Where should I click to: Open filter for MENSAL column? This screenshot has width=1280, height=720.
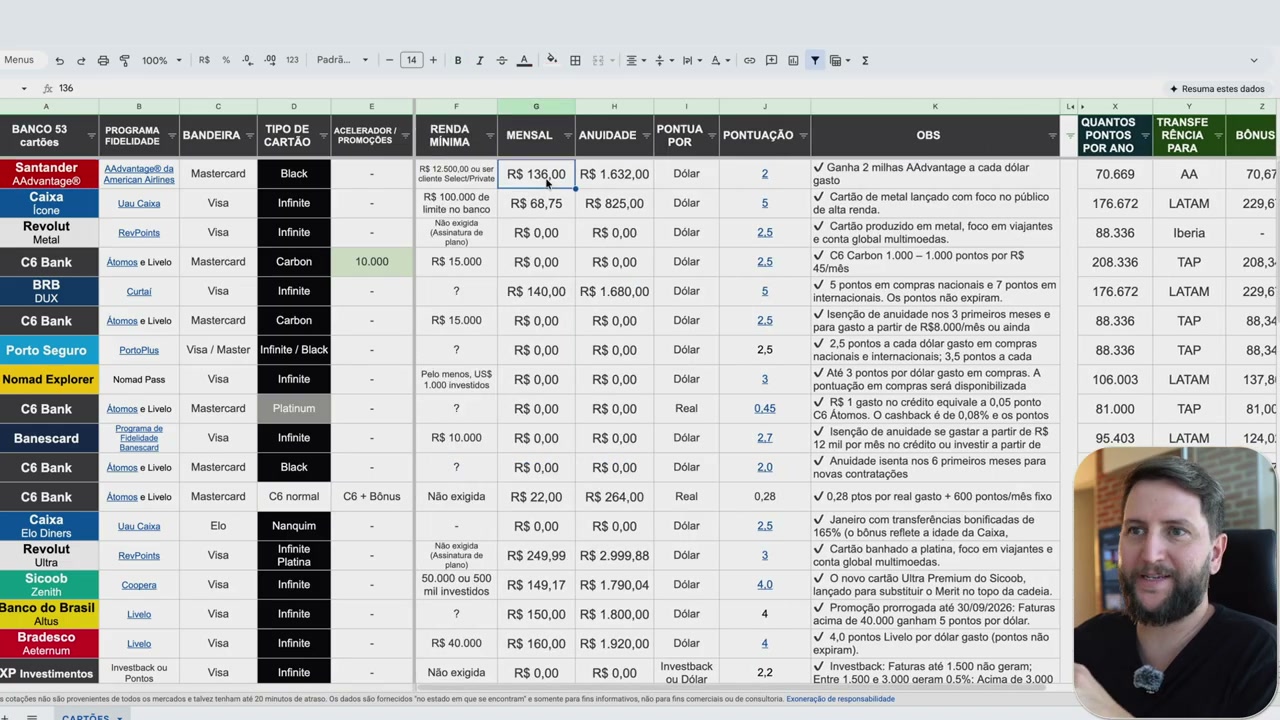point(567,136)
